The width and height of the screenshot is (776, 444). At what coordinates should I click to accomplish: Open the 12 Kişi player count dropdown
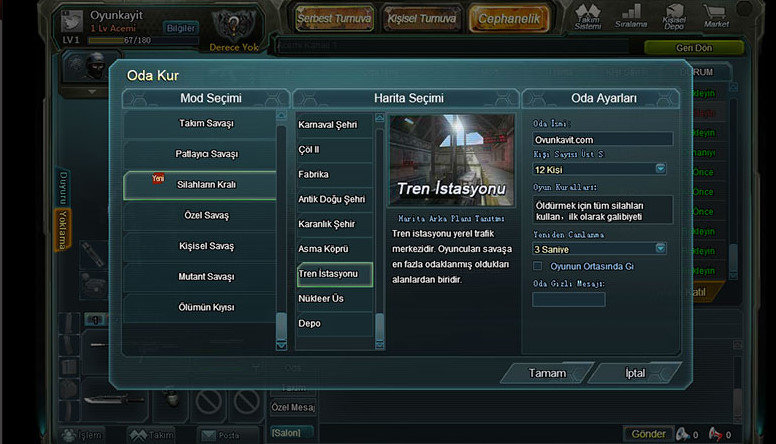point(600,169)
